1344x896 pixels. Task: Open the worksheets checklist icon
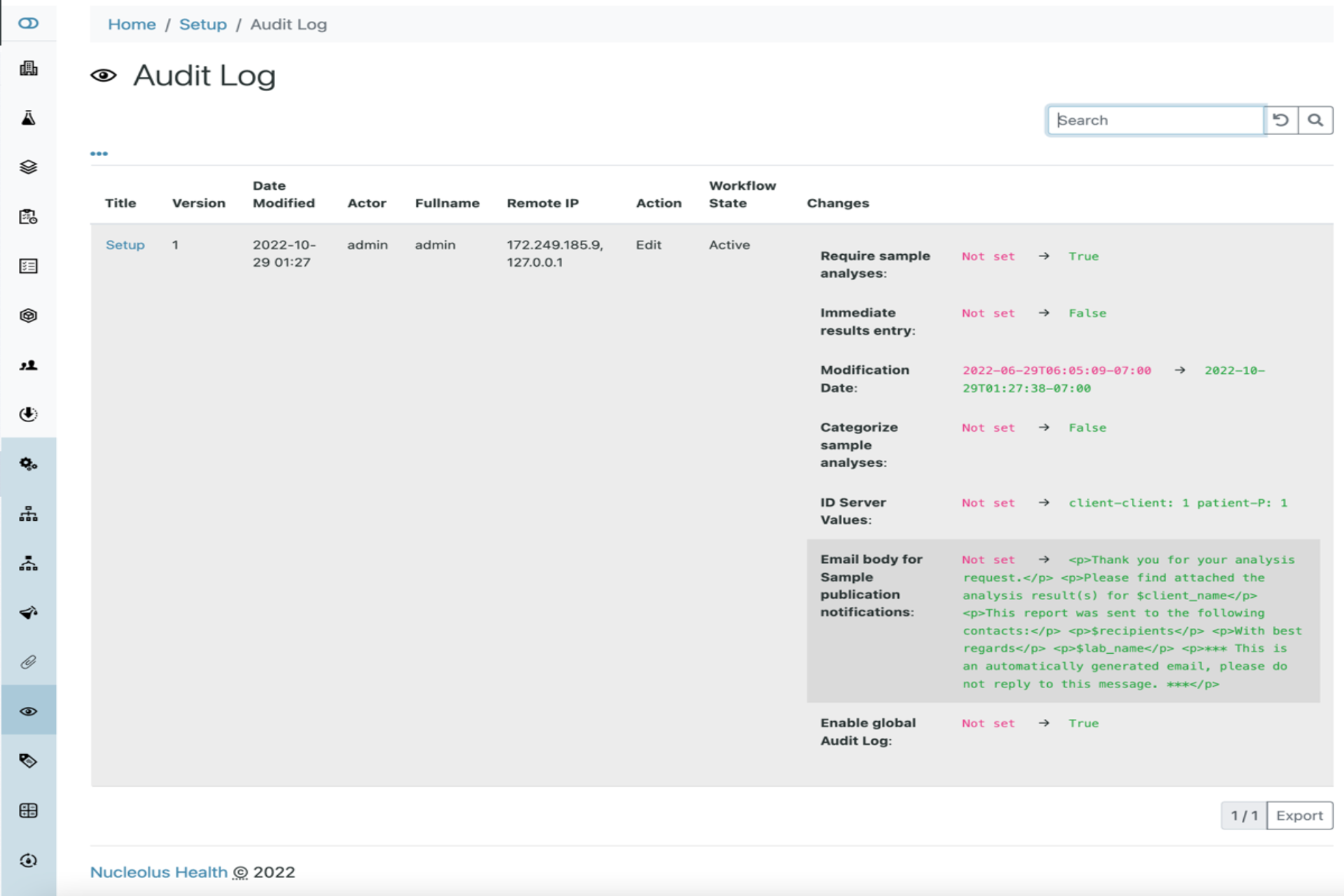pos(28,266)
